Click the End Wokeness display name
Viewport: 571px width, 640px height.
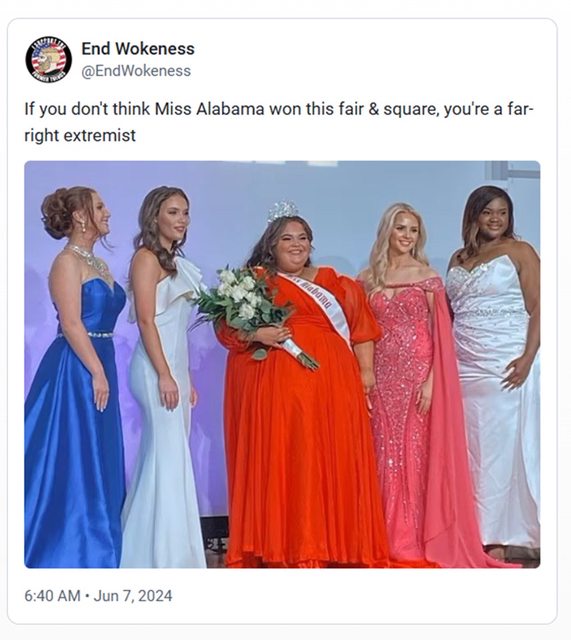point(138,49)
